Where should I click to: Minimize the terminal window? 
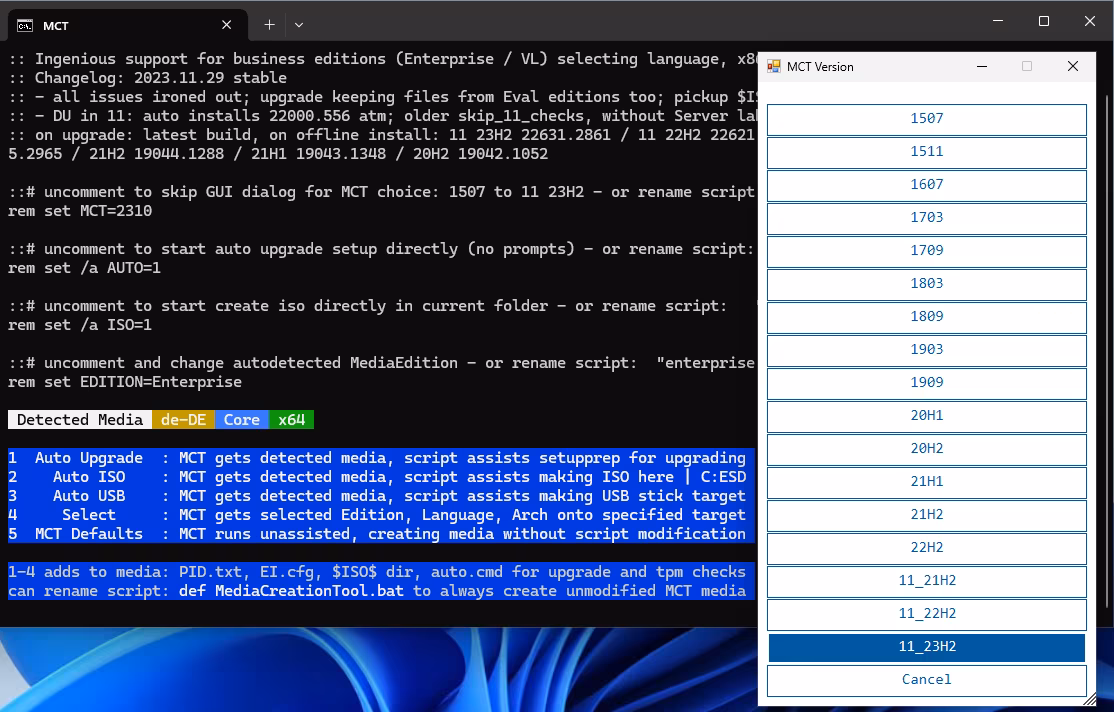[998, 21]
